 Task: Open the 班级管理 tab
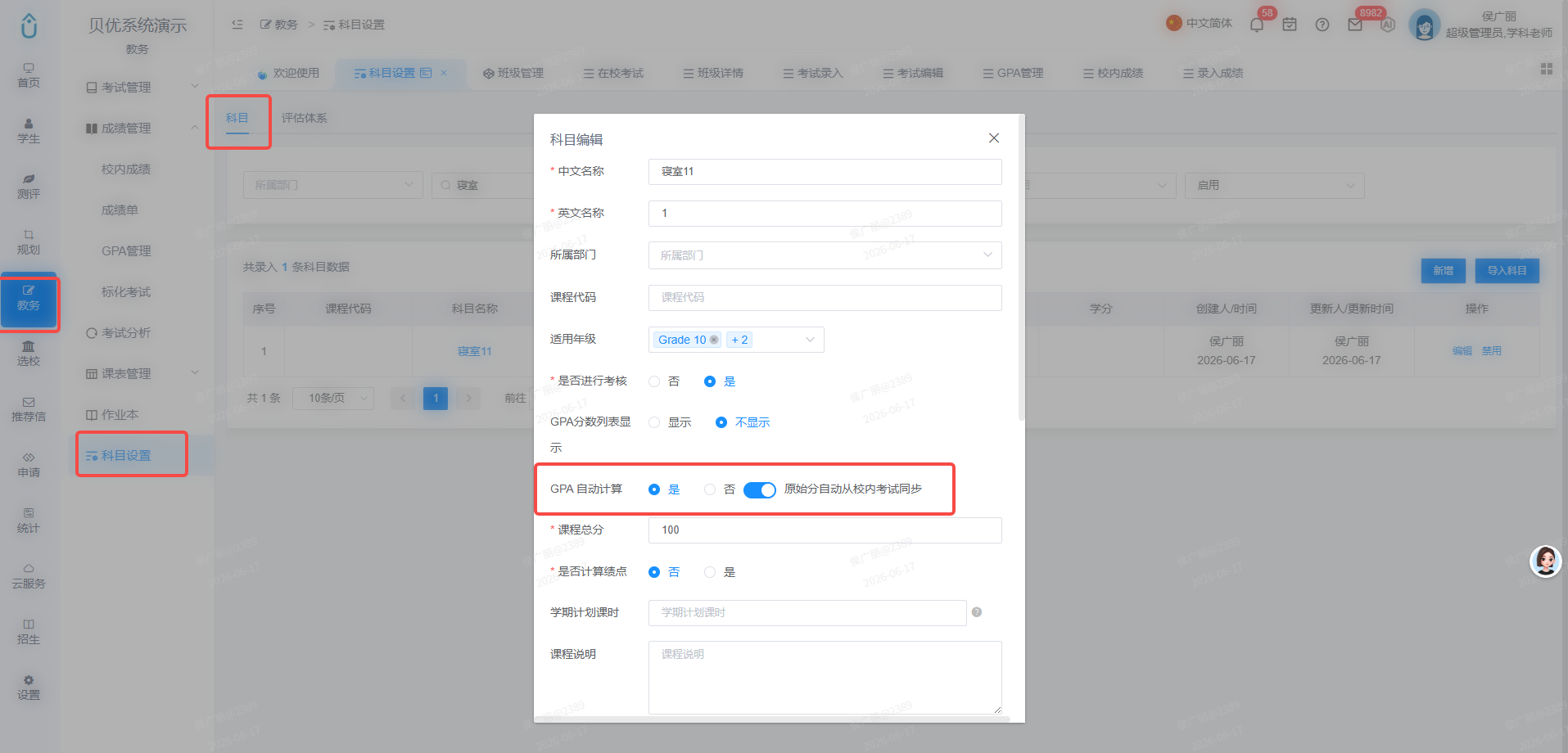pos(513,73)
